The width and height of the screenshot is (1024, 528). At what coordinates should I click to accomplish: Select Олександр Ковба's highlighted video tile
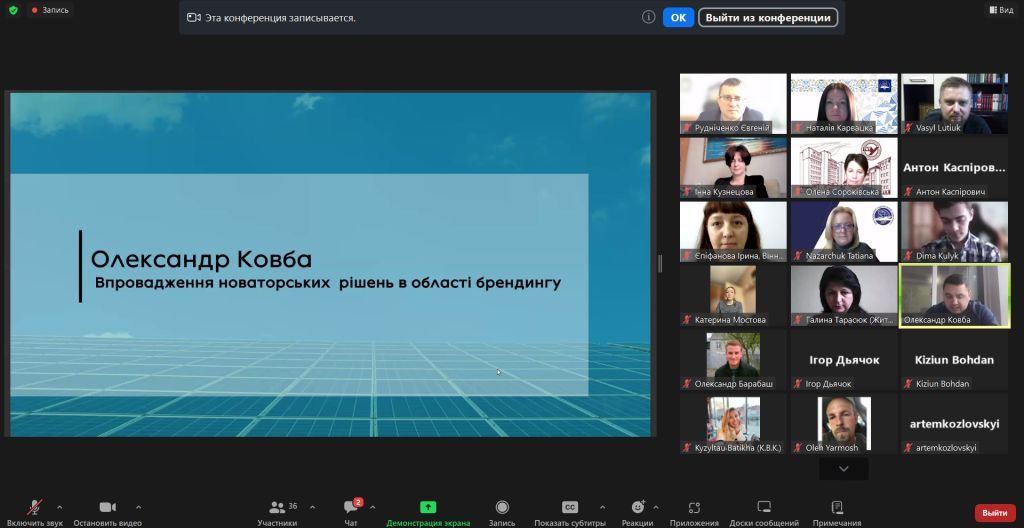(954, 295)
